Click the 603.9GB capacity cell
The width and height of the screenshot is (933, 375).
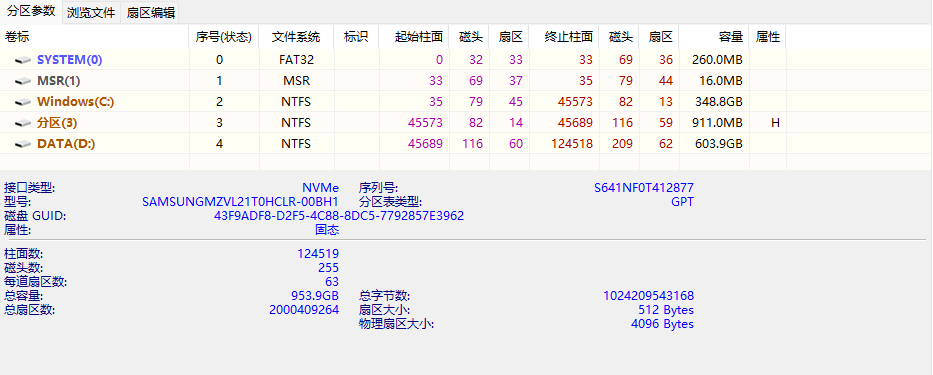point(714,143)
